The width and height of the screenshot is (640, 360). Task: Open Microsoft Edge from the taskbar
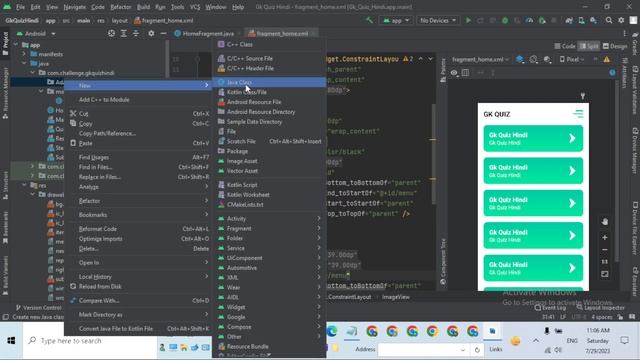click(332, 331)
